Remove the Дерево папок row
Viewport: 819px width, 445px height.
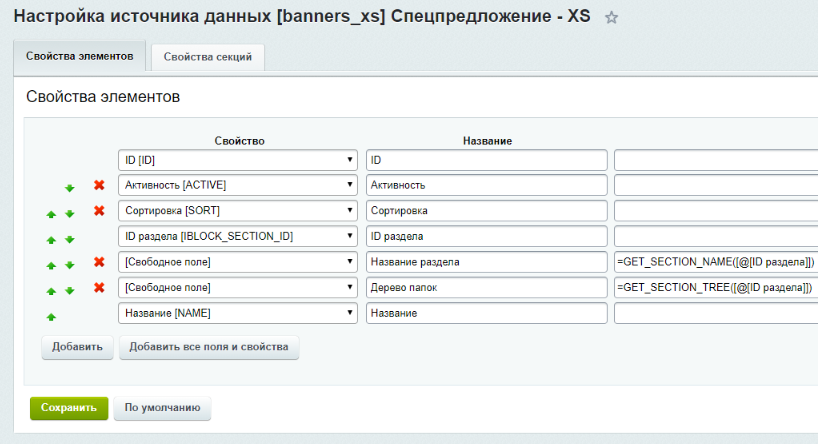(99, 288)
